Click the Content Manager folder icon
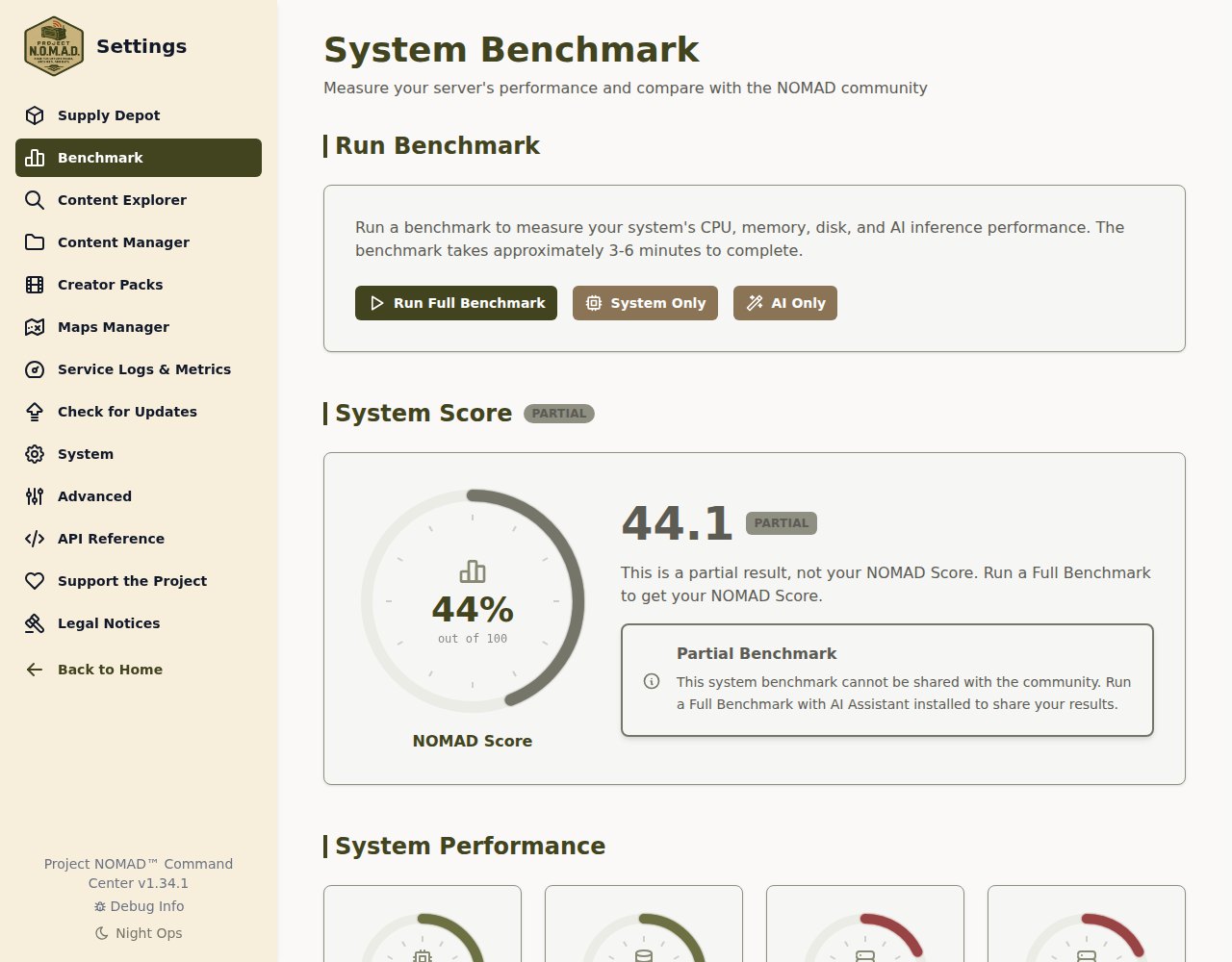This screenshot has width=1232, height=962. click(35, 242)
